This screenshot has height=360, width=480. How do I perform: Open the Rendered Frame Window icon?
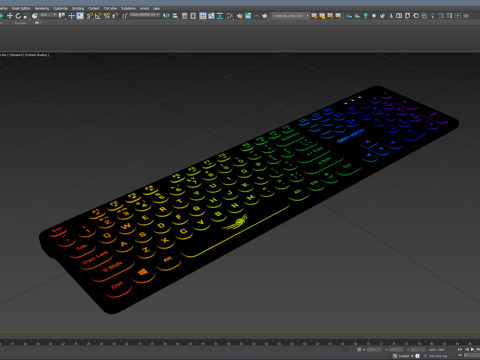point(248,16)
